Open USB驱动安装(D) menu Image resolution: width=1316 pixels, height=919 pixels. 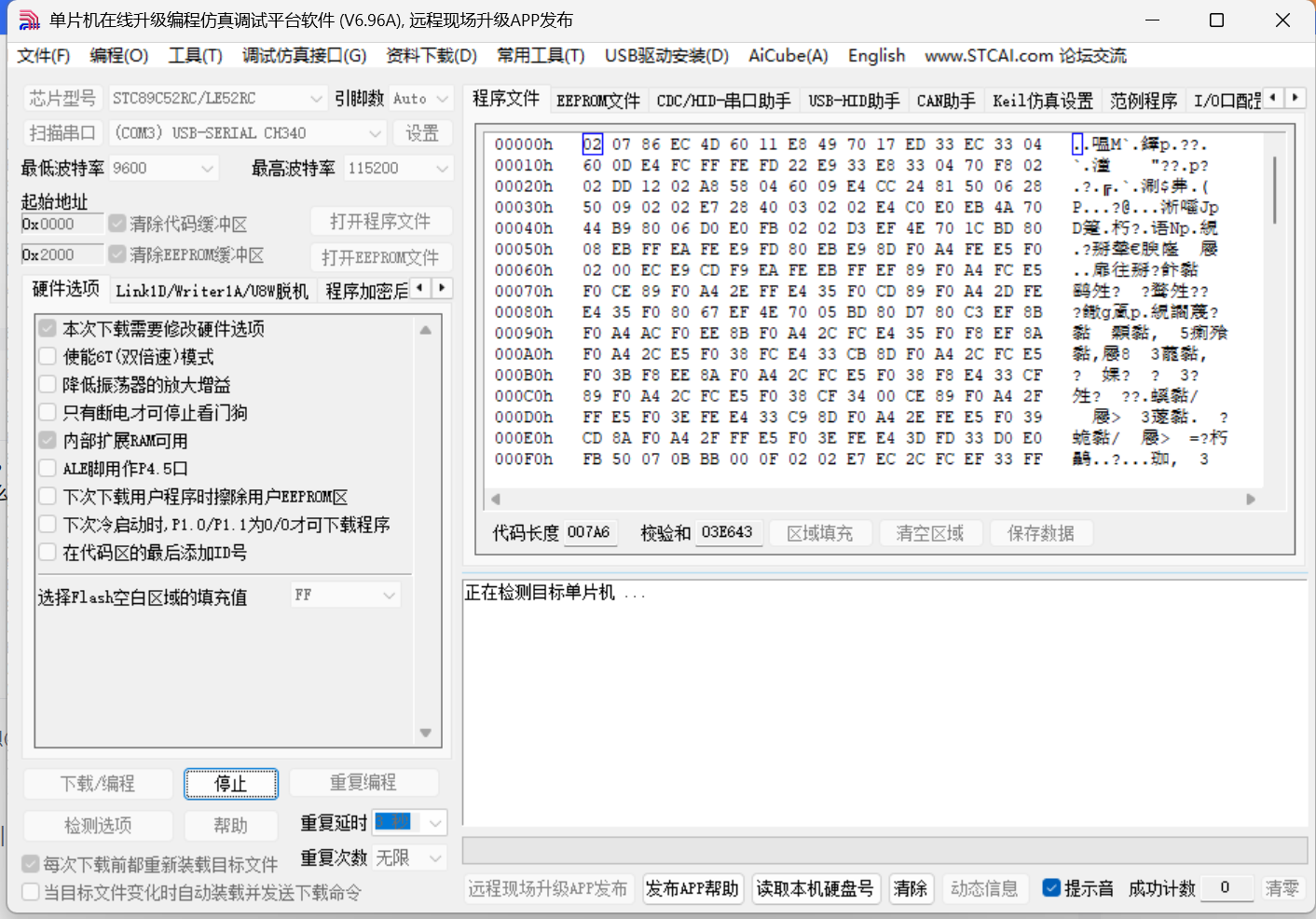666,56
